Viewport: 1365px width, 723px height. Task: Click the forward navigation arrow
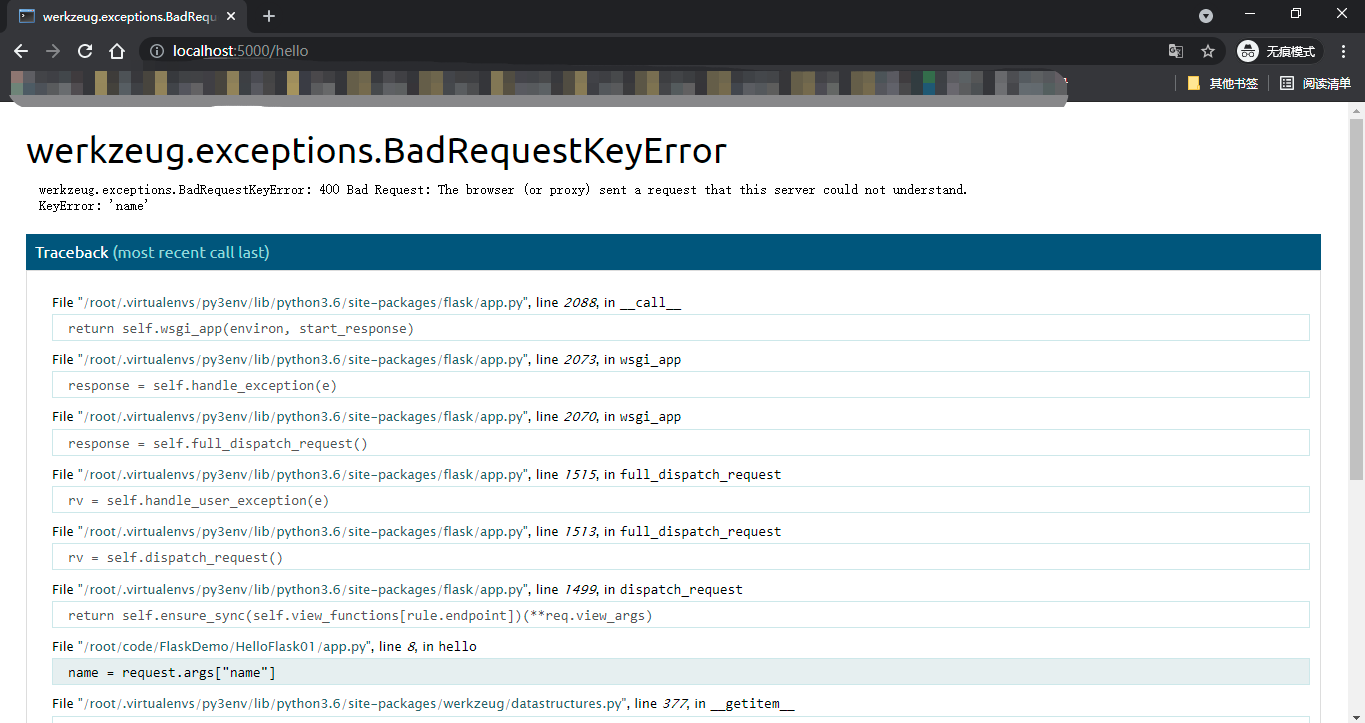coord(53,51)
